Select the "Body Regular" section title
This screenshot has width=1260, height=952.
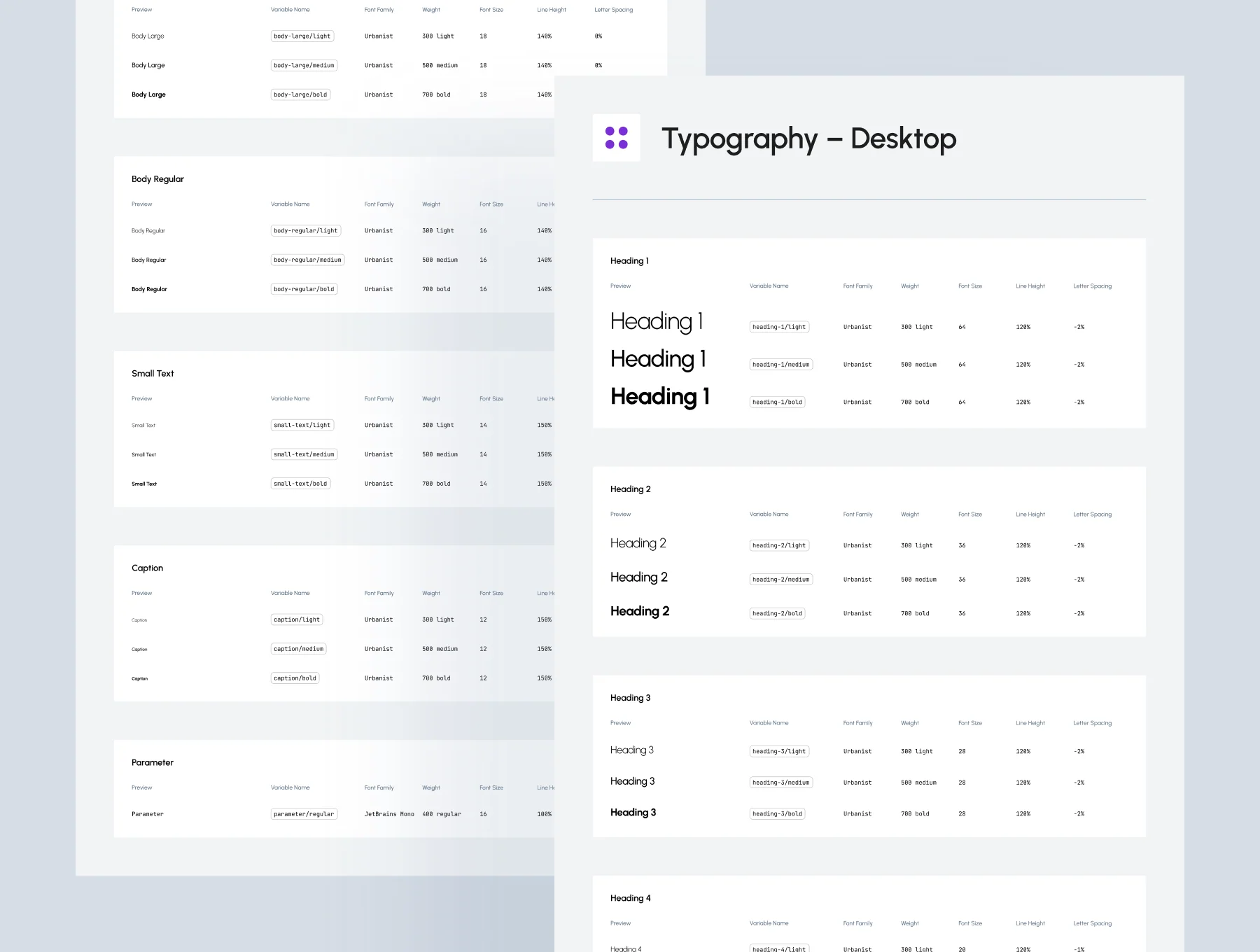[x=157, y=179]
